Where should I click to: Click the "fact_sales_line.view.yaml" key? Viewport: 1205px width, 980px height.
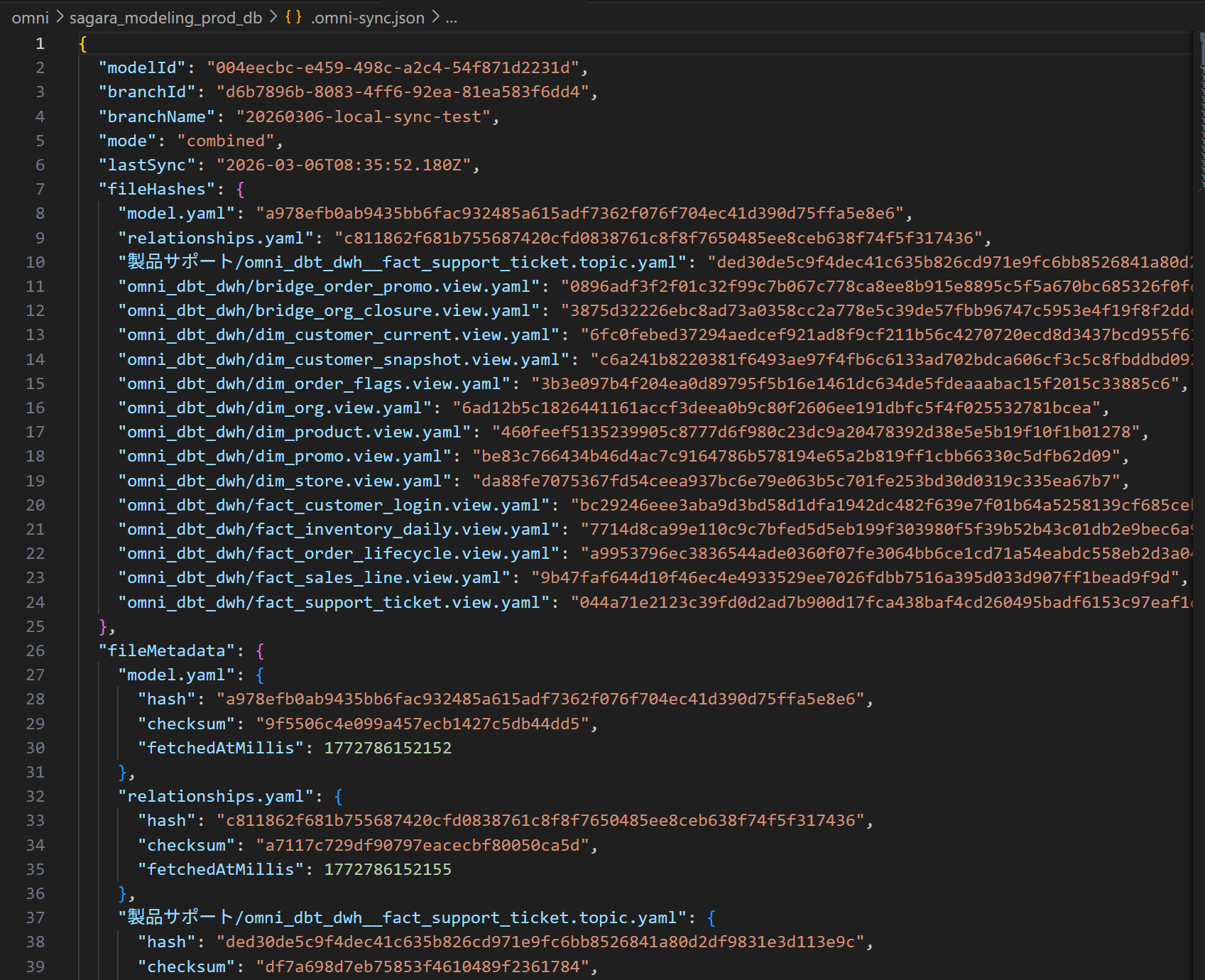[314, 578]
